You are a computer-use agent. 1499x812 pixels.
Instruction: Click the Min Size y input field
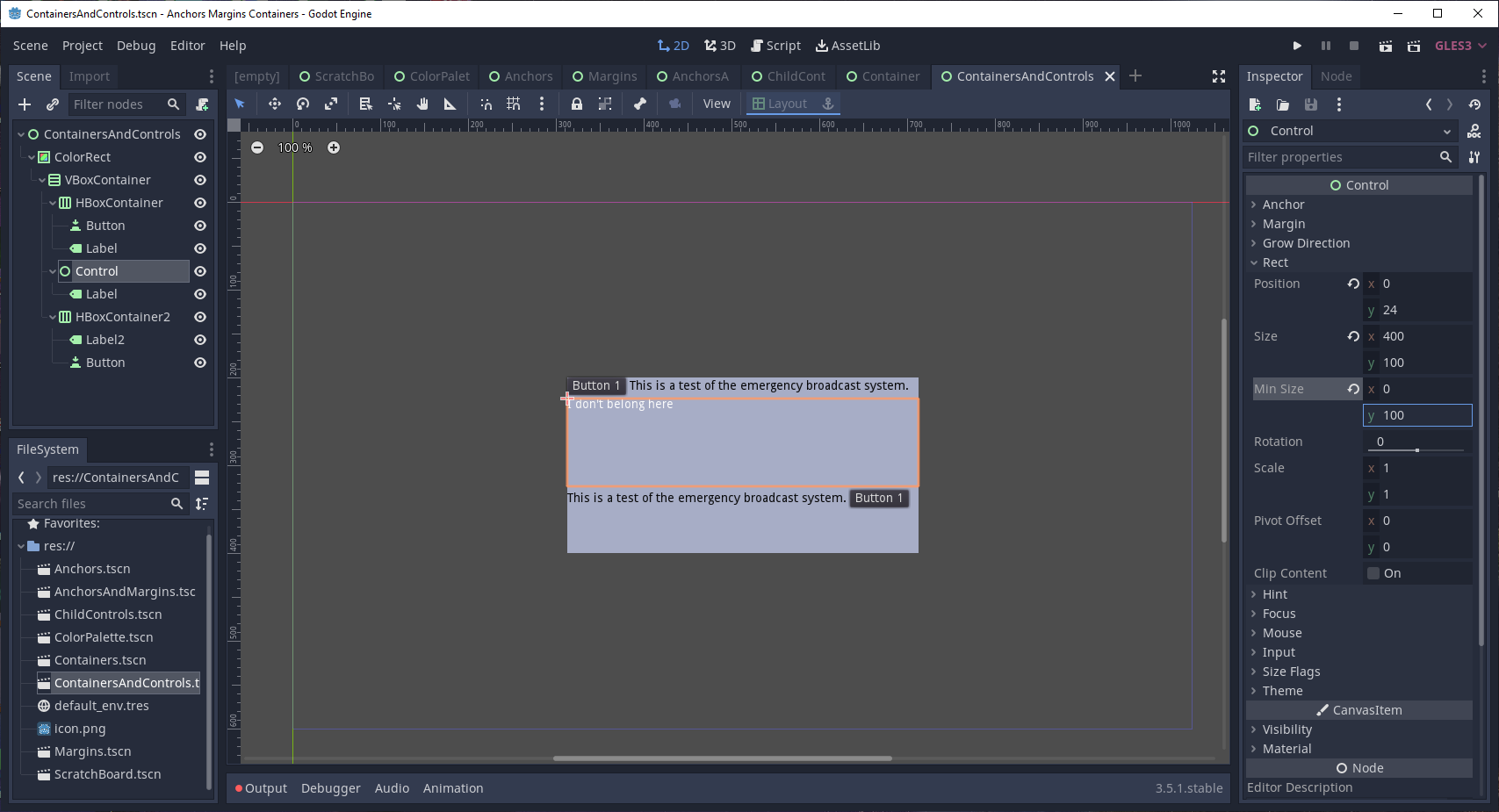1416,414
